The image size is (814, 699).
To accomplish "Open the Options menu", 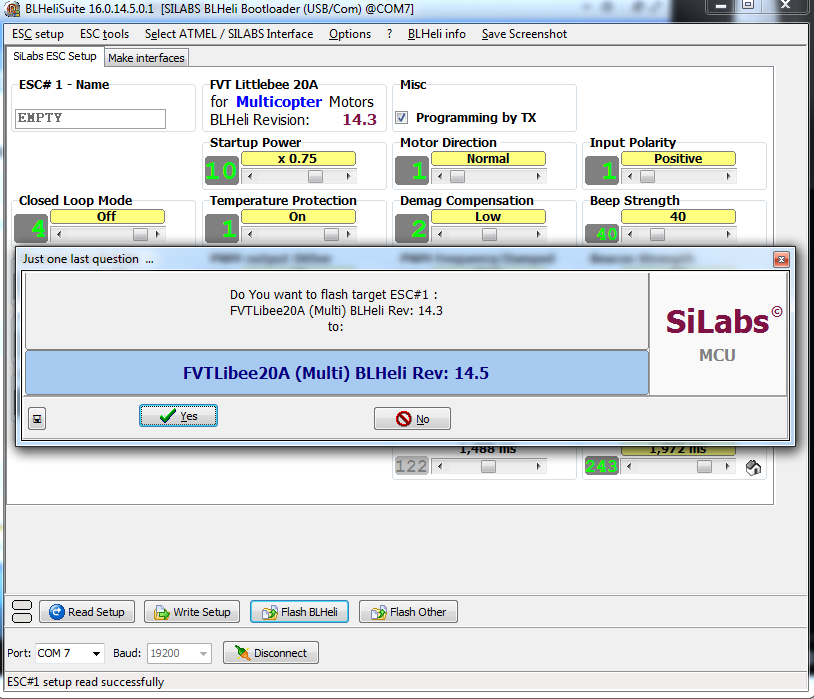I will pyautogui.click(x=350, y=34).
